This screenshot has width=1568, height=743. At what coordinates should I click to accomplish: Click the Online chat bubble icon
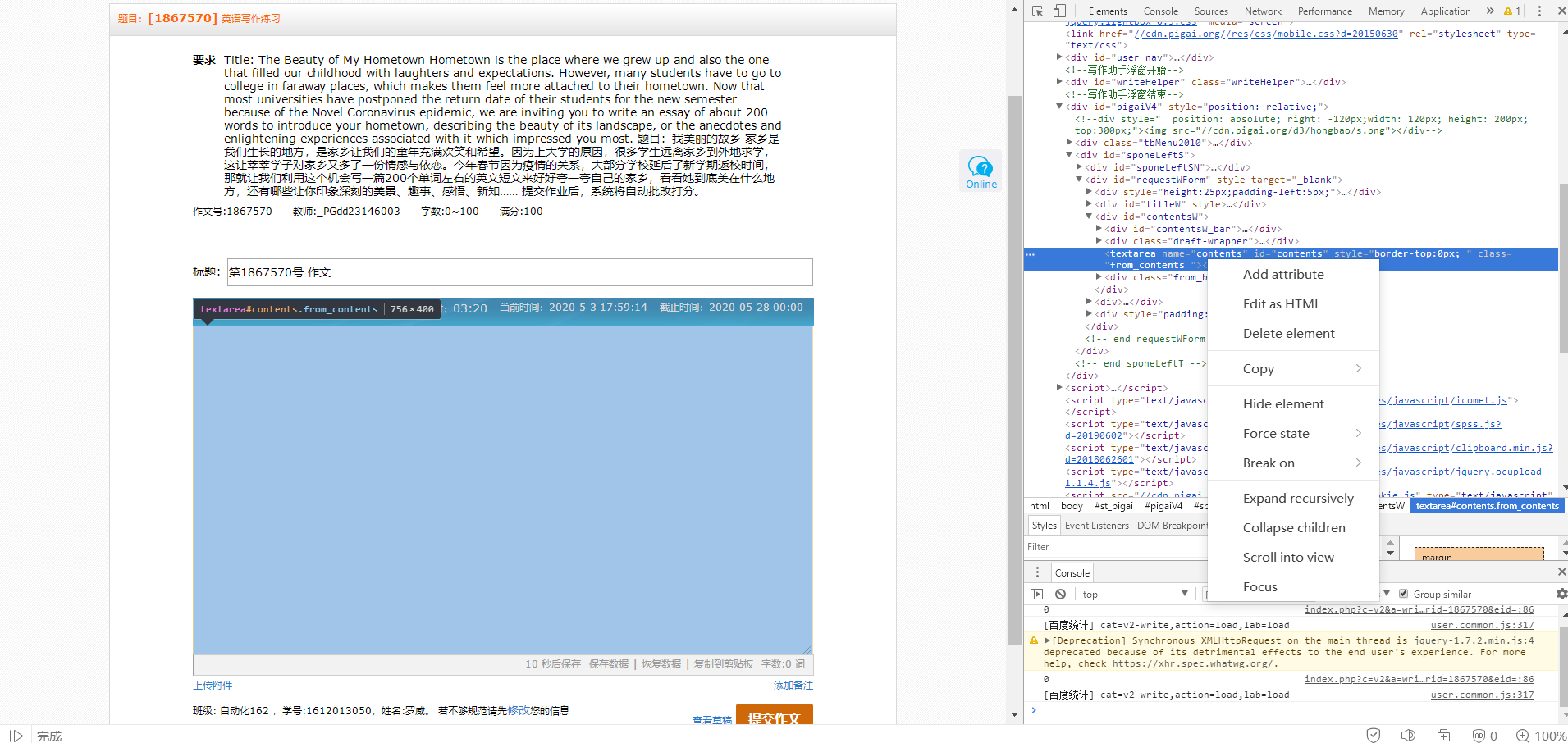pyautogui.click(x=981, y=172)
